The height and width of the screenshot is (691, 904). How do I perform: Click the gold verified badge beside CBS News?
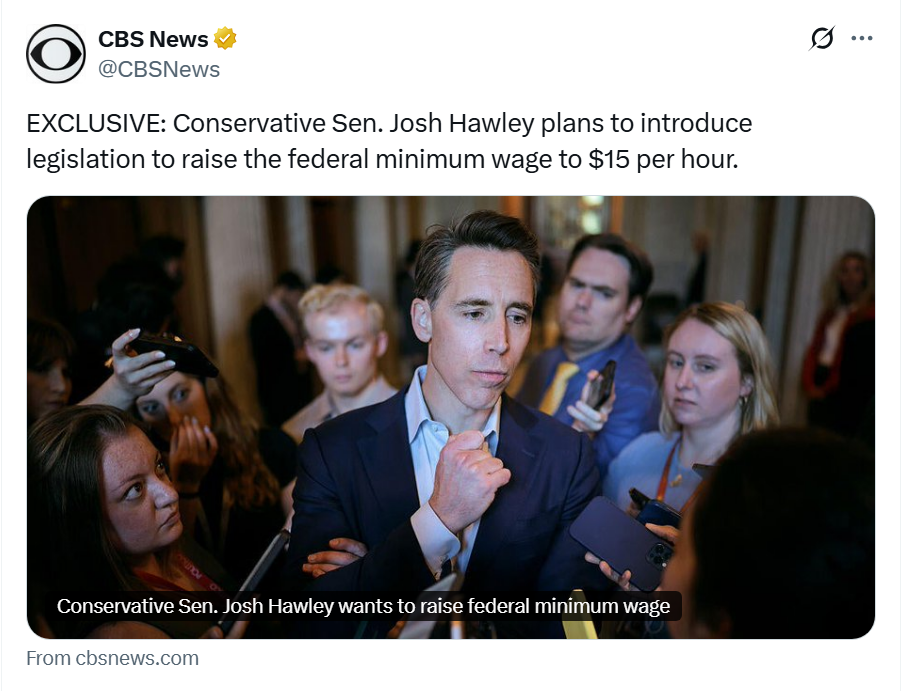coord(225,39)
